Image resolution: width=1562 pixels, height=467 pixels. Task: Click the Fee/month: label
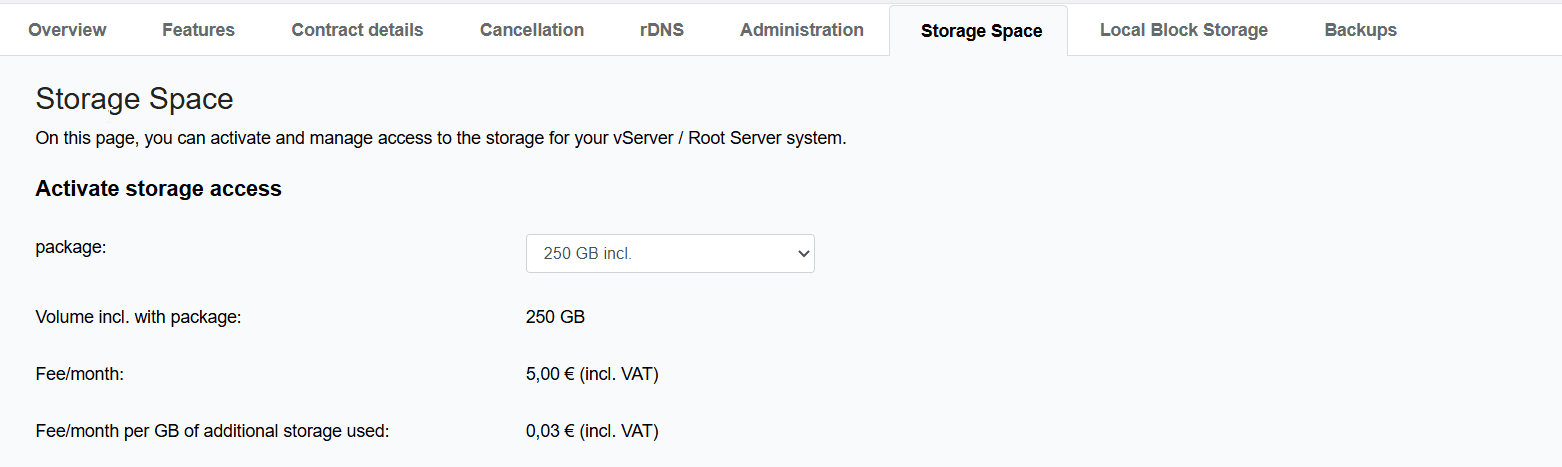point(79,375)
